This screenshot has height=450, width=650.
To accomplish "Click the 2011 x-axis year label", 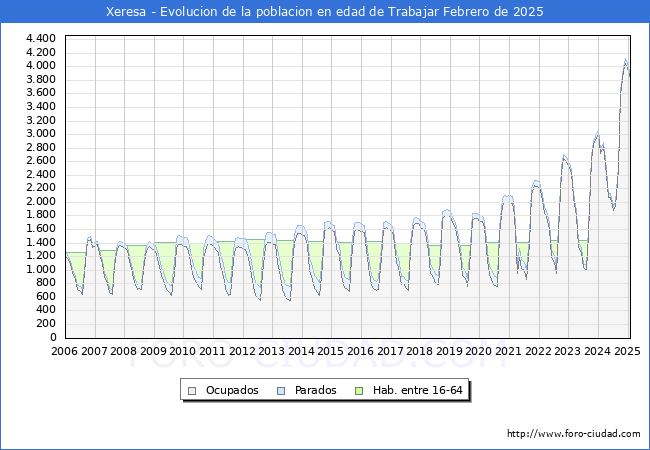I will coord(213,351).
